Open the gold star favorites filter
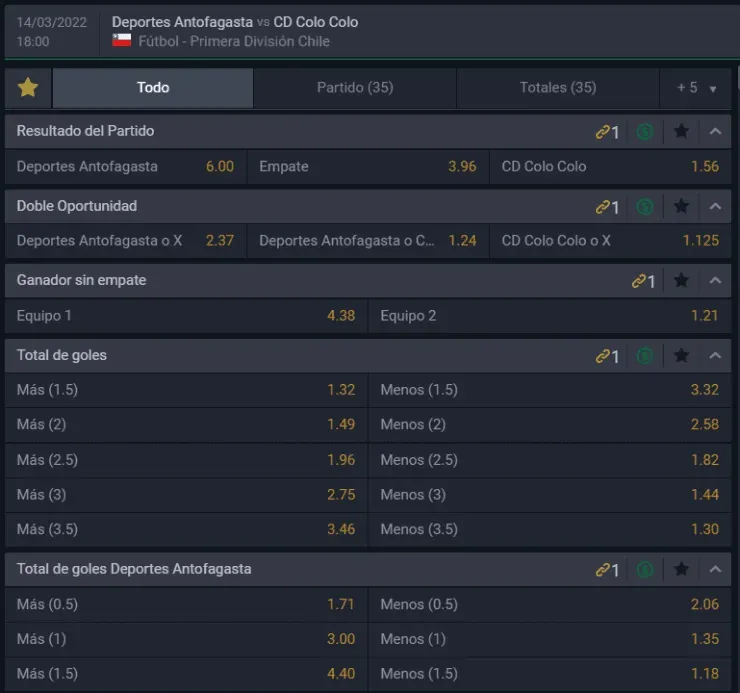This screenshot has height=693, width=740. point(28,88)
